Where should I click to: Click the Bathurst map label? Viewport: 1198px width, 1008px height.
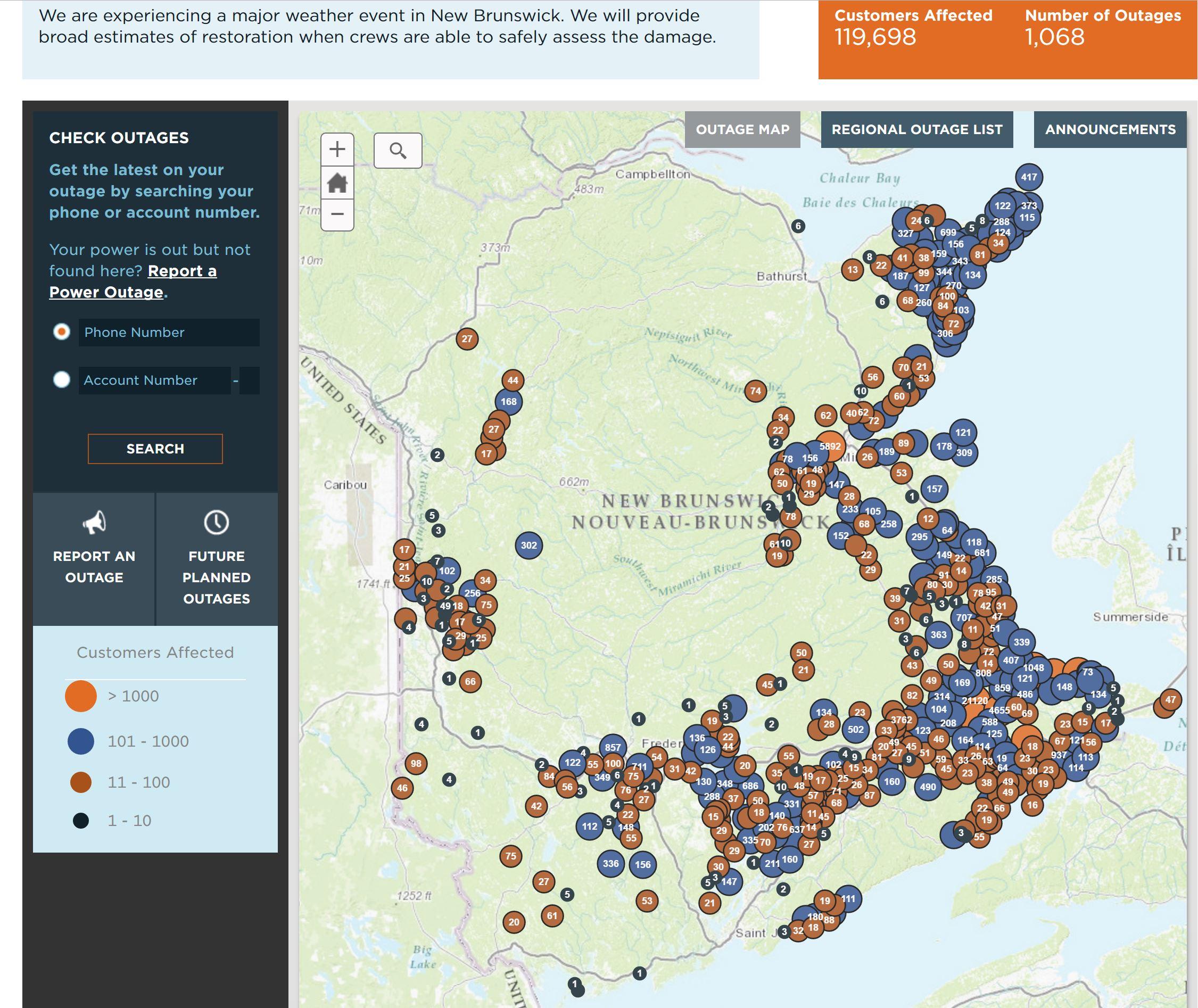pyautogui.click(x=781, y=277)
